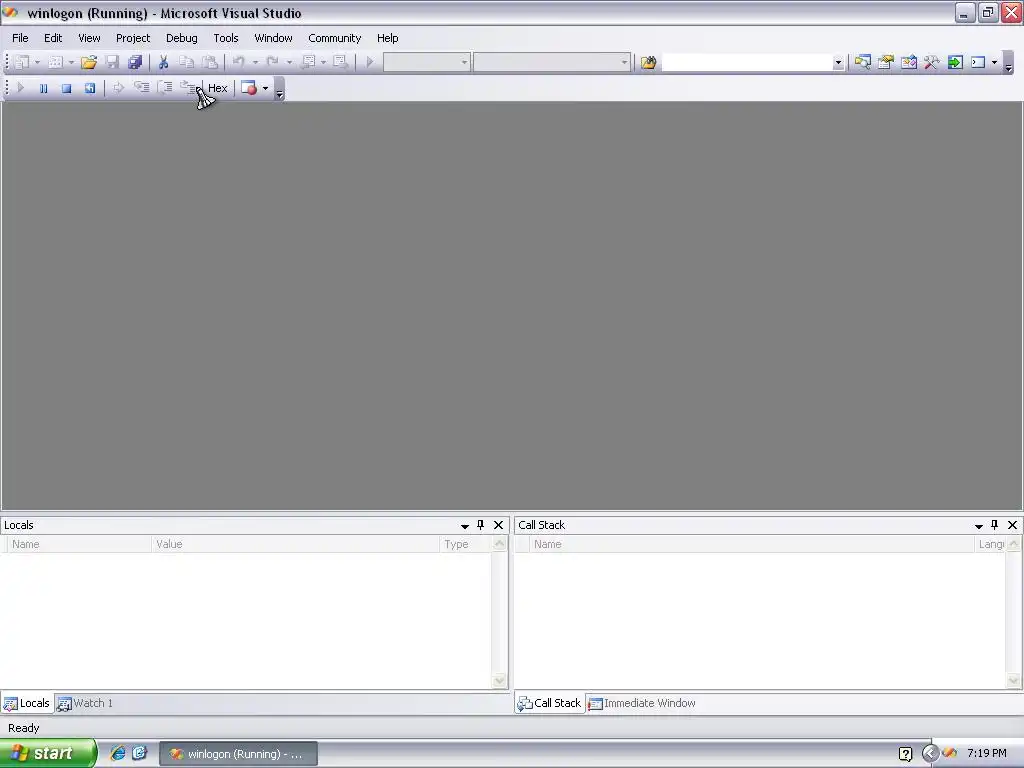Click the Start Debugging play icon
The width and height of the screenshot is (1024, 768).
370,62
